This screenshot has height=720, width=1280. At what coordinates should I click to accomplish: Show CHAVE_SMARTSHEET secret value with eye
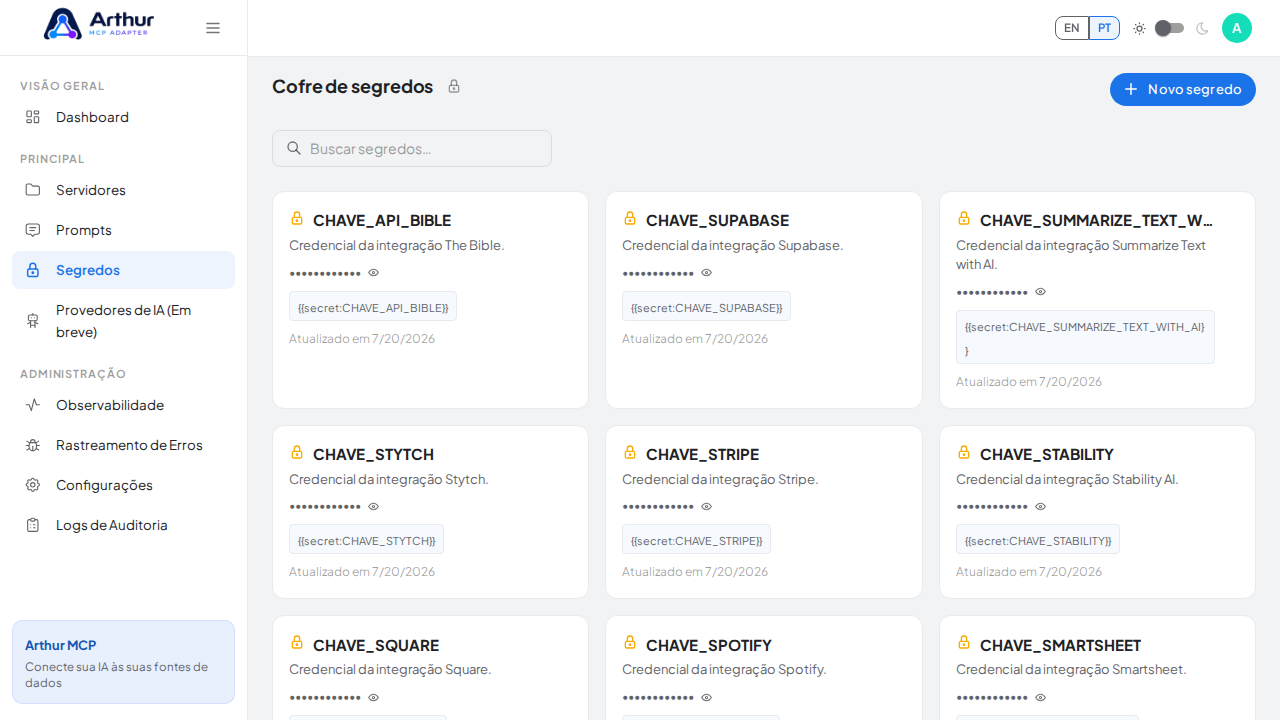coord(1041,697)
